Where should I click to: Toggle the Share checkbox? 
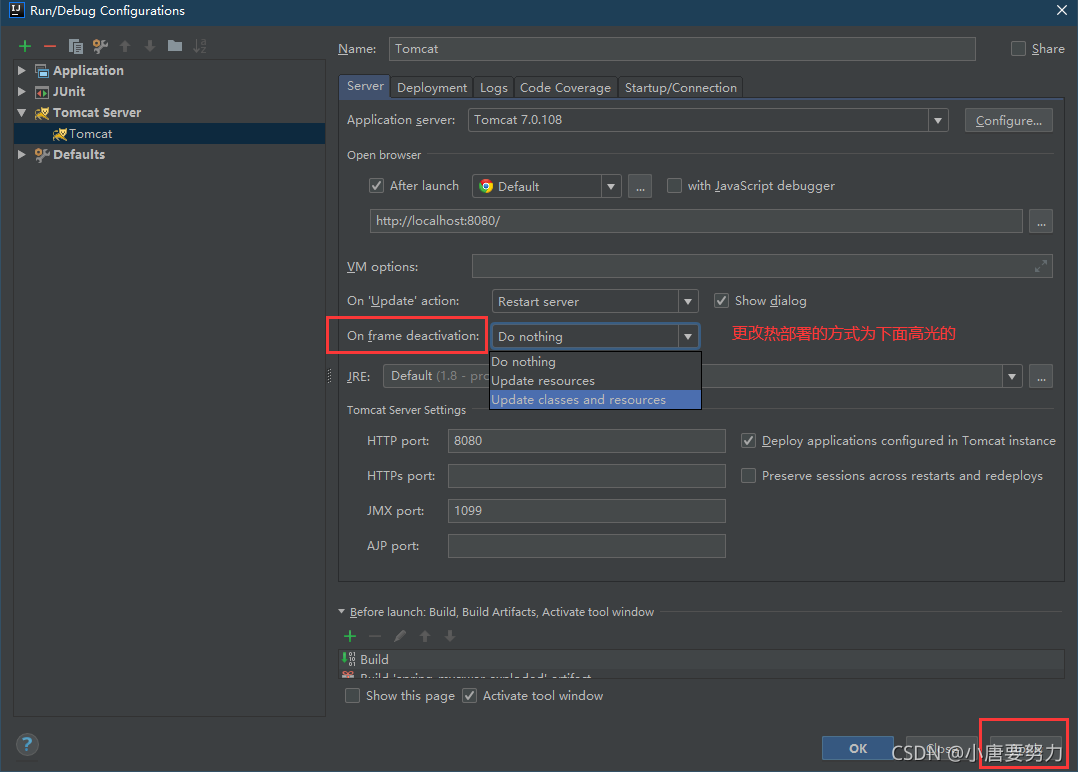click(x=1018, y=49)
